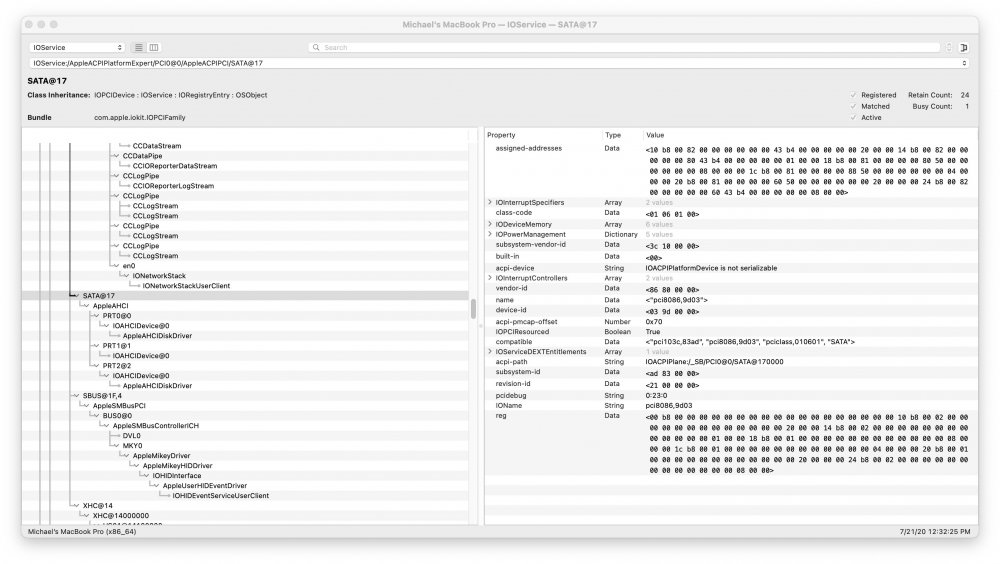Toggle the Registered checkmark
1000x564 pixels.
853,95
